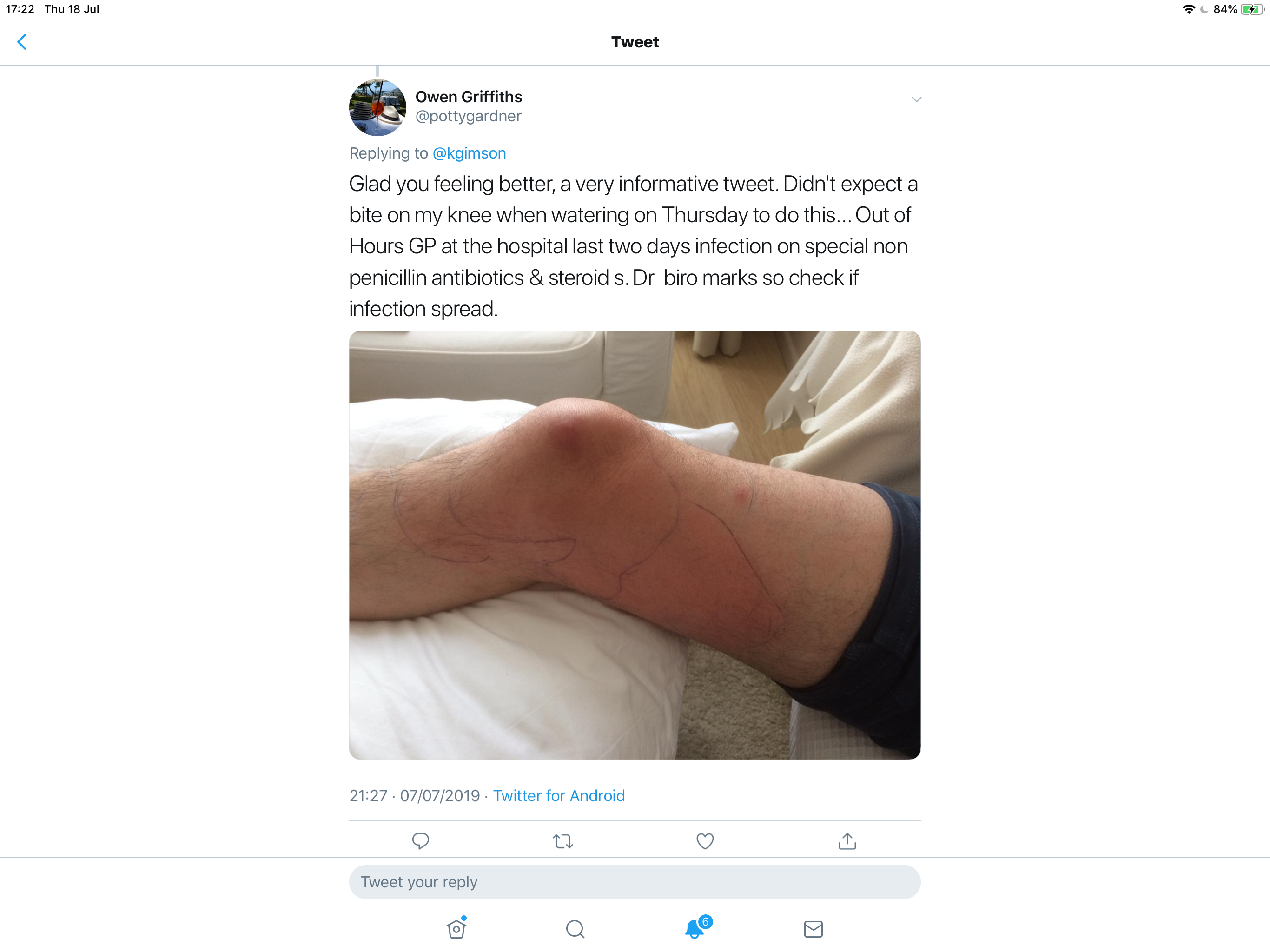1270x952 pixels.
Task: Open the Home tab
Action: [x=456, y=928]
